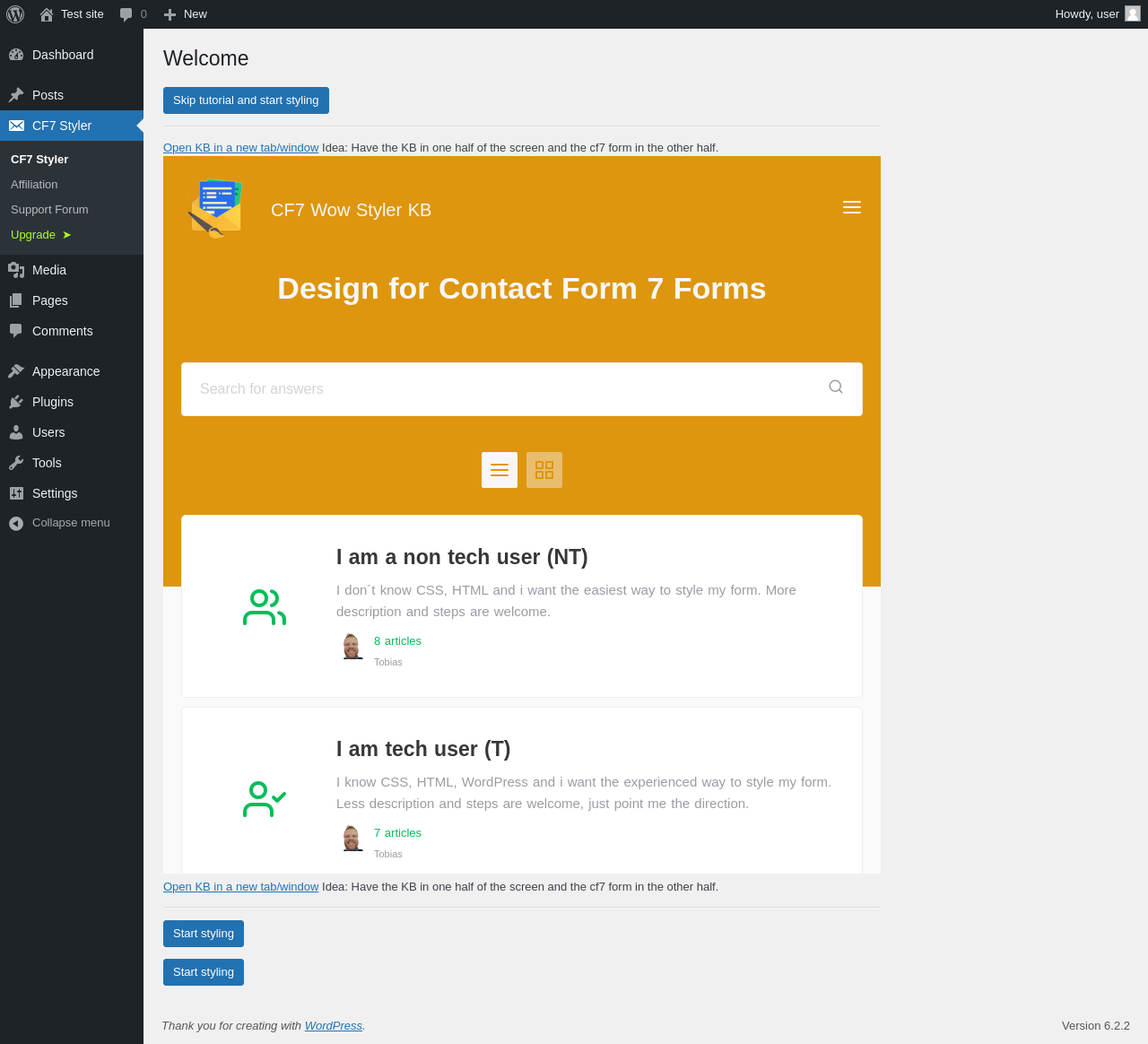Click the Comments icon in sidebar
Image resolution: width=1148 pixels, height=1044 pixels.
16,331
